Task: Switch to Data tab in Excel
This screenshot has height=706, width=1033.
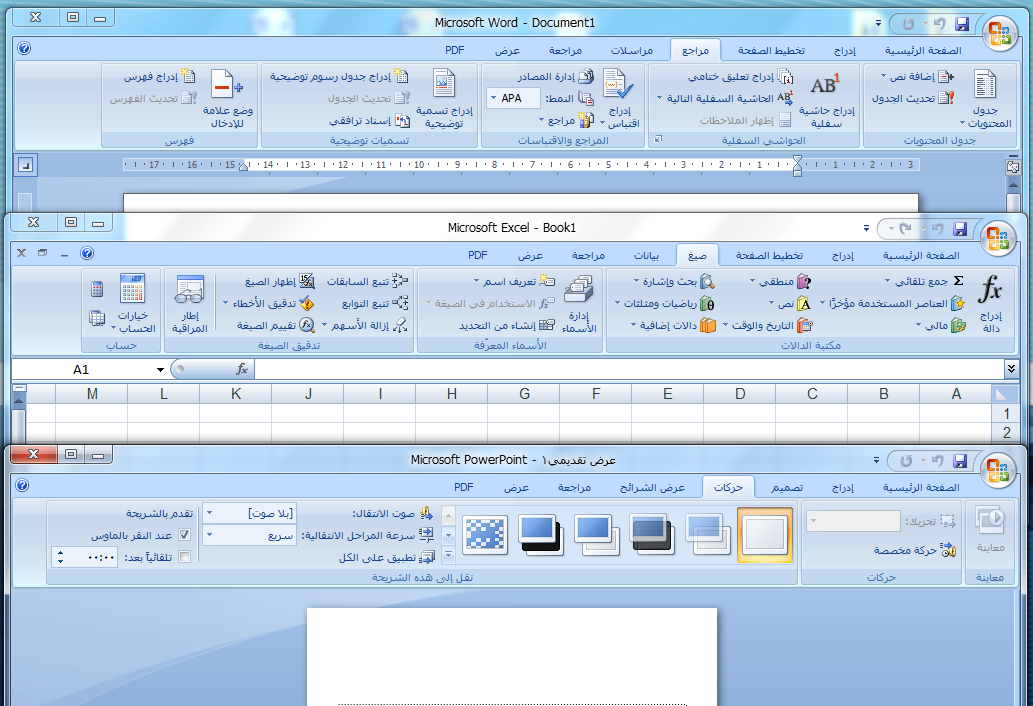Action: tap(646, 255)
